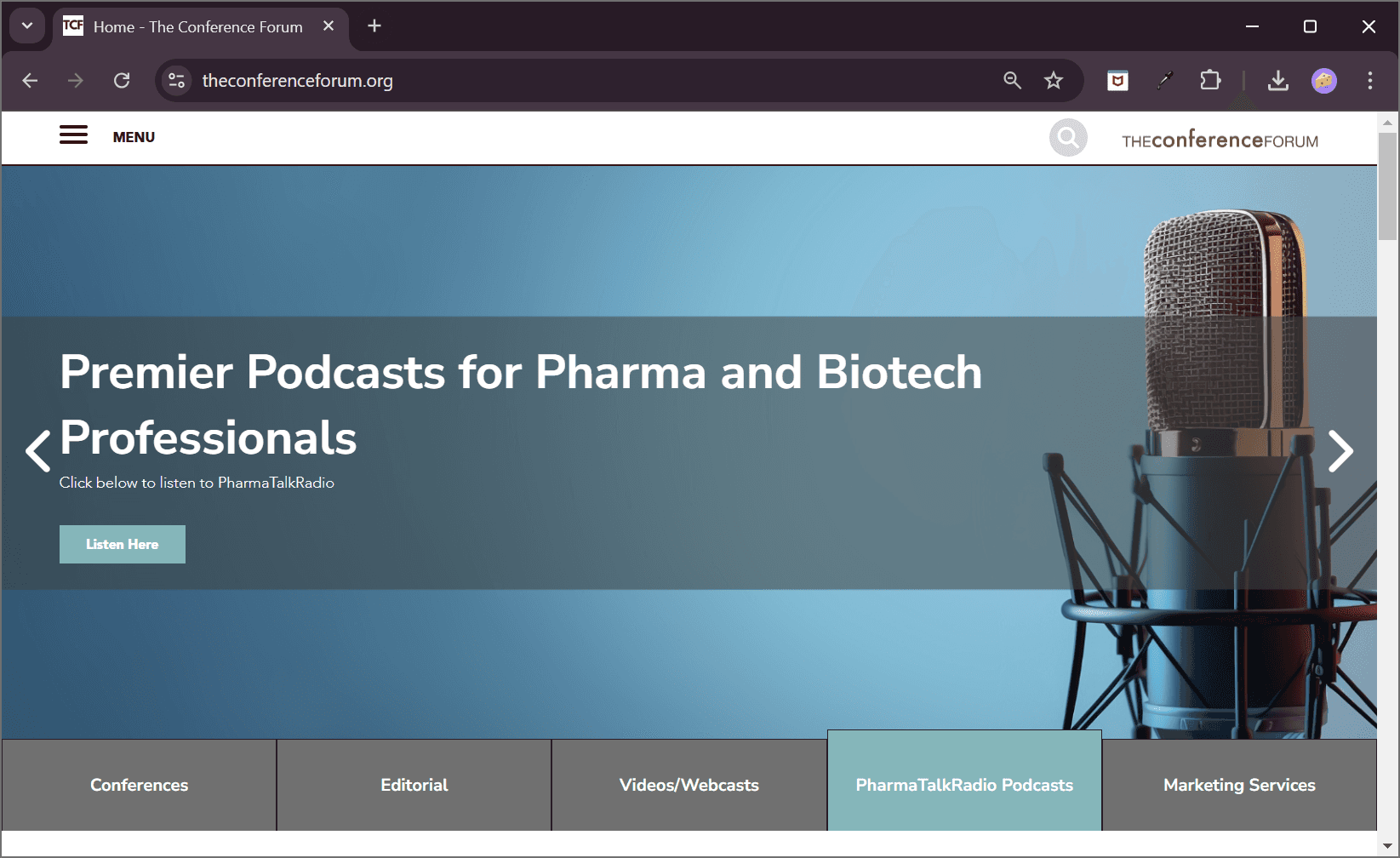Open the Chrome profile avatar
This screenshot has height=858, width=1400.
tap(1324, 81)
